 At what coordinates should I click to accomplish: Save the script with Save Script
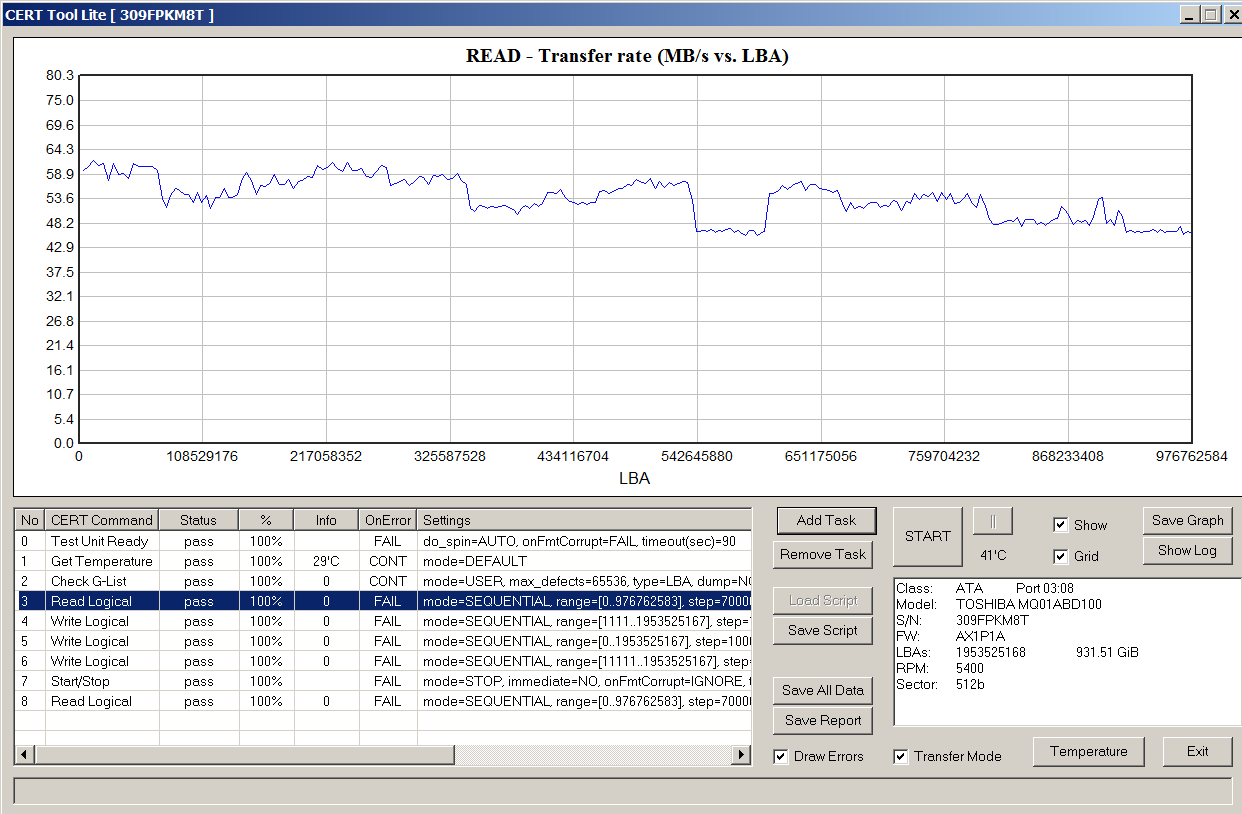coord(823,630)
